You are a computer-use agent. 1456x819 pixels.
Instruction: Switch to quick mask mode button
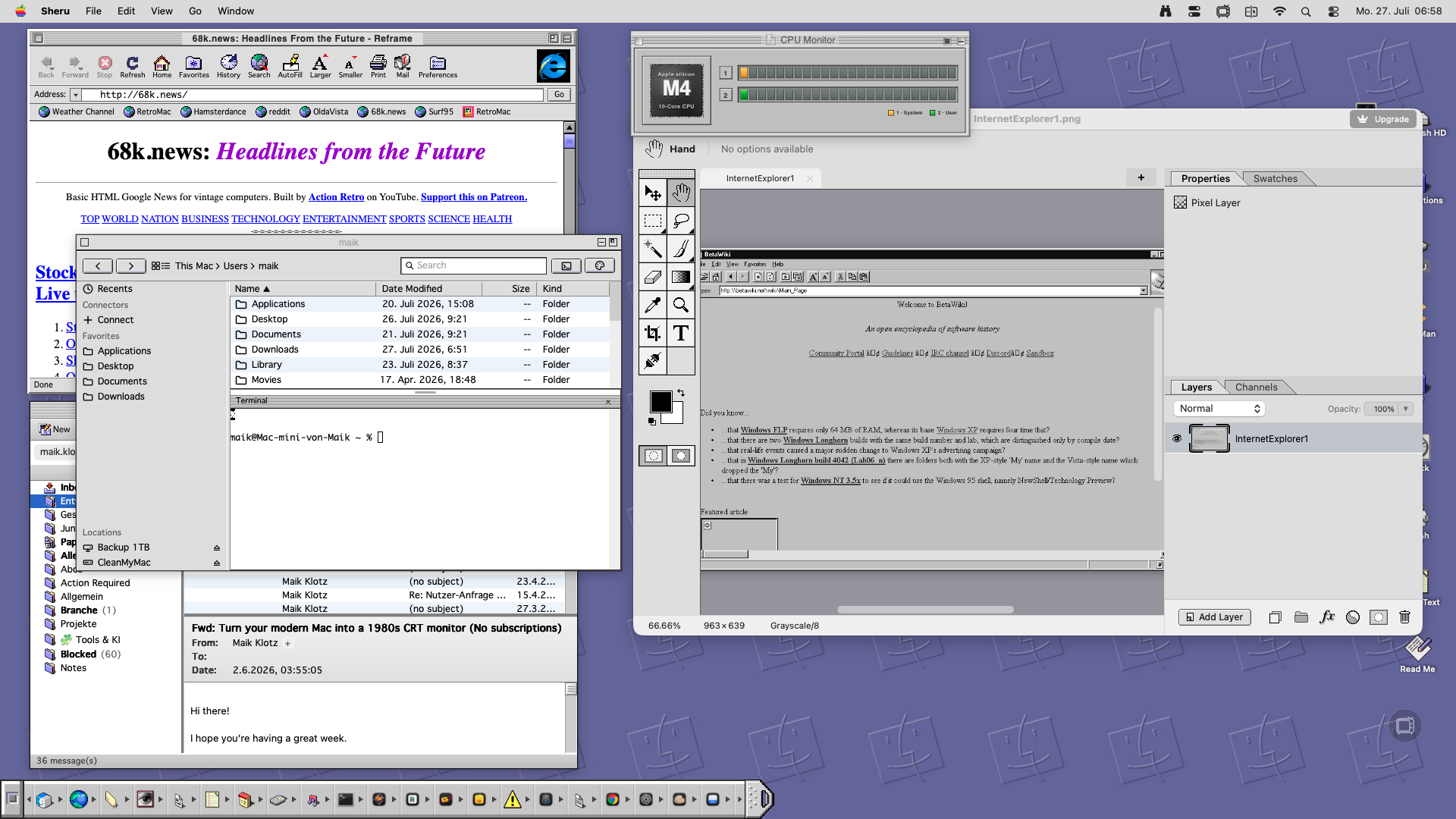(681, 456)
